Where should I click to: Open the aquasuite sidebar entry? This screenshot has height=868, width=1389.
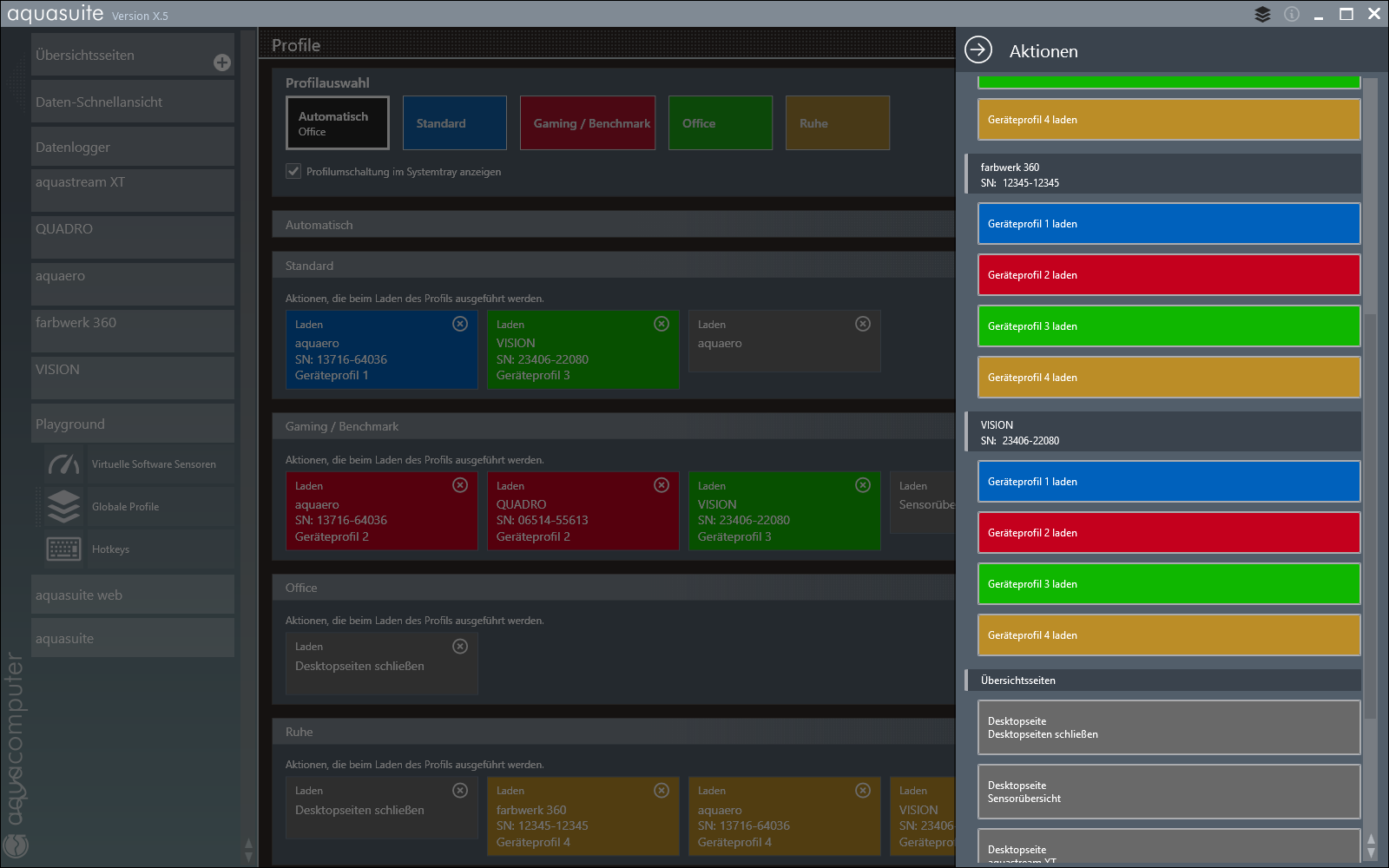tap(133, 638)
